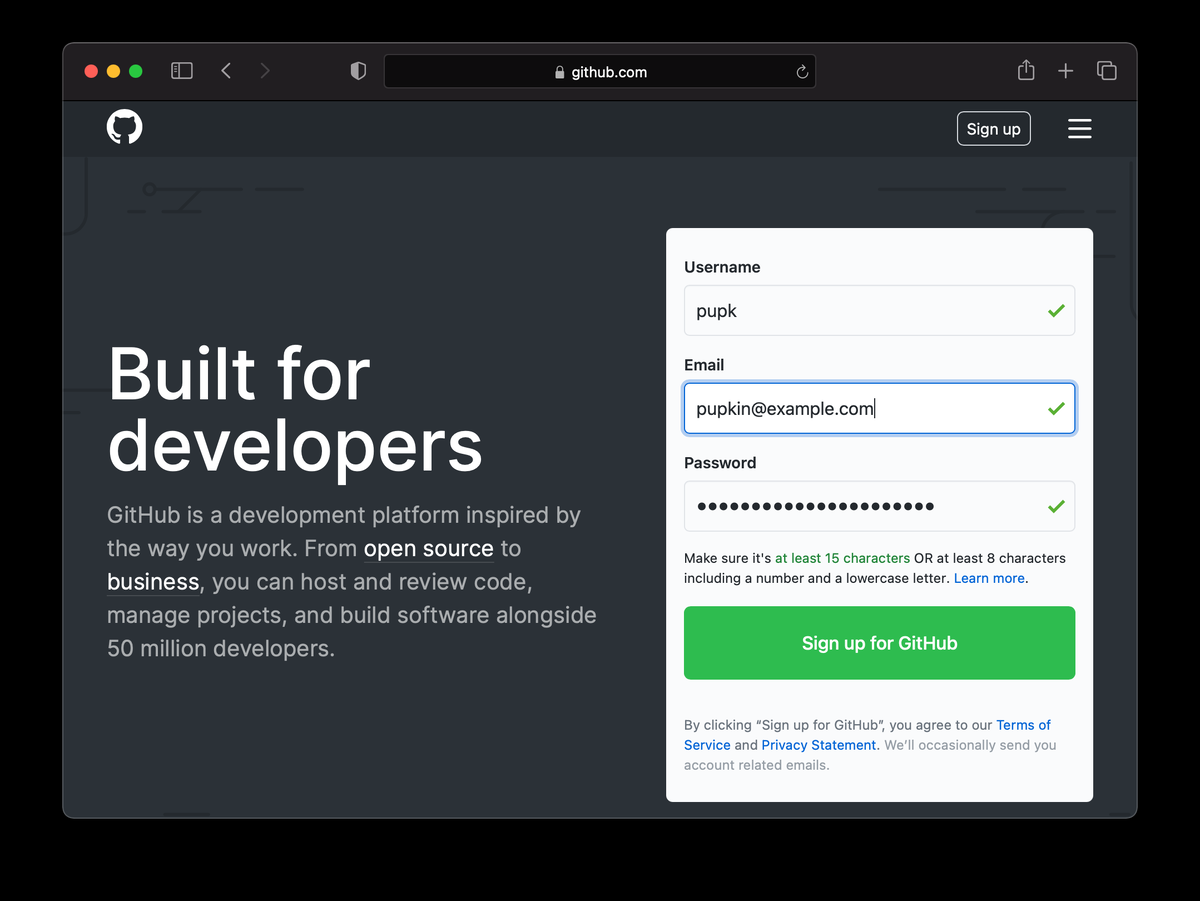Viewport: 1200px width, 901px height.
Task: Click the Built for developers heading
Action: [295, 409]
